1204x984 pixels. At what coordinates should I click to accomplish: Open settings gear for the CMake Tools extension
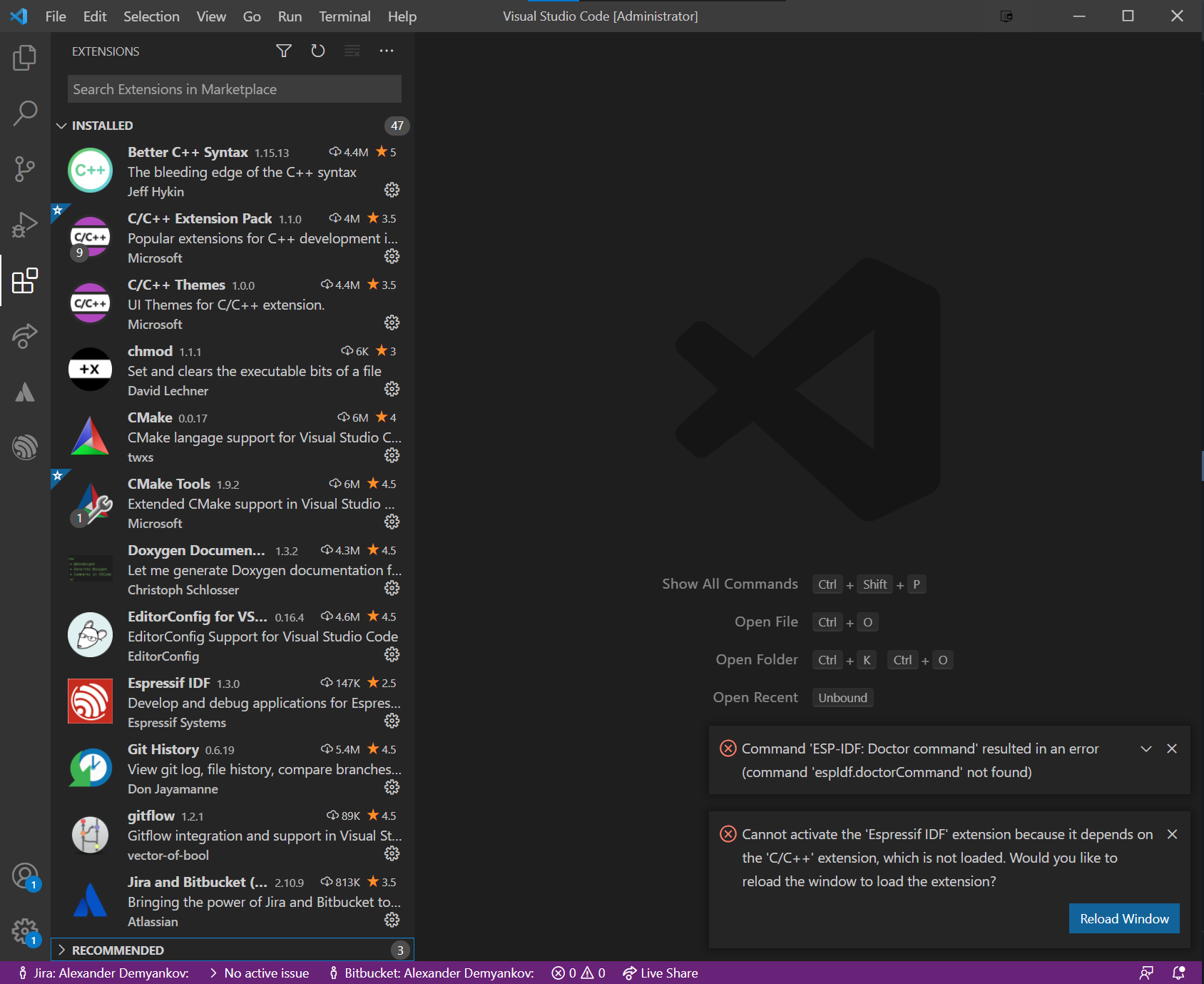pyautogui.click(x=392, y=522)
